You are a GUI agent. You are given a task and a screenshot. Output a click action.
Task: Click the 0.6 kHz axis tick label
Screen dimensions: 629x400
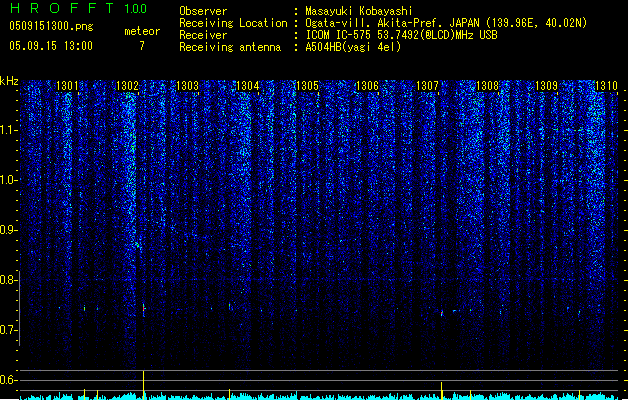tap(9, 380)
